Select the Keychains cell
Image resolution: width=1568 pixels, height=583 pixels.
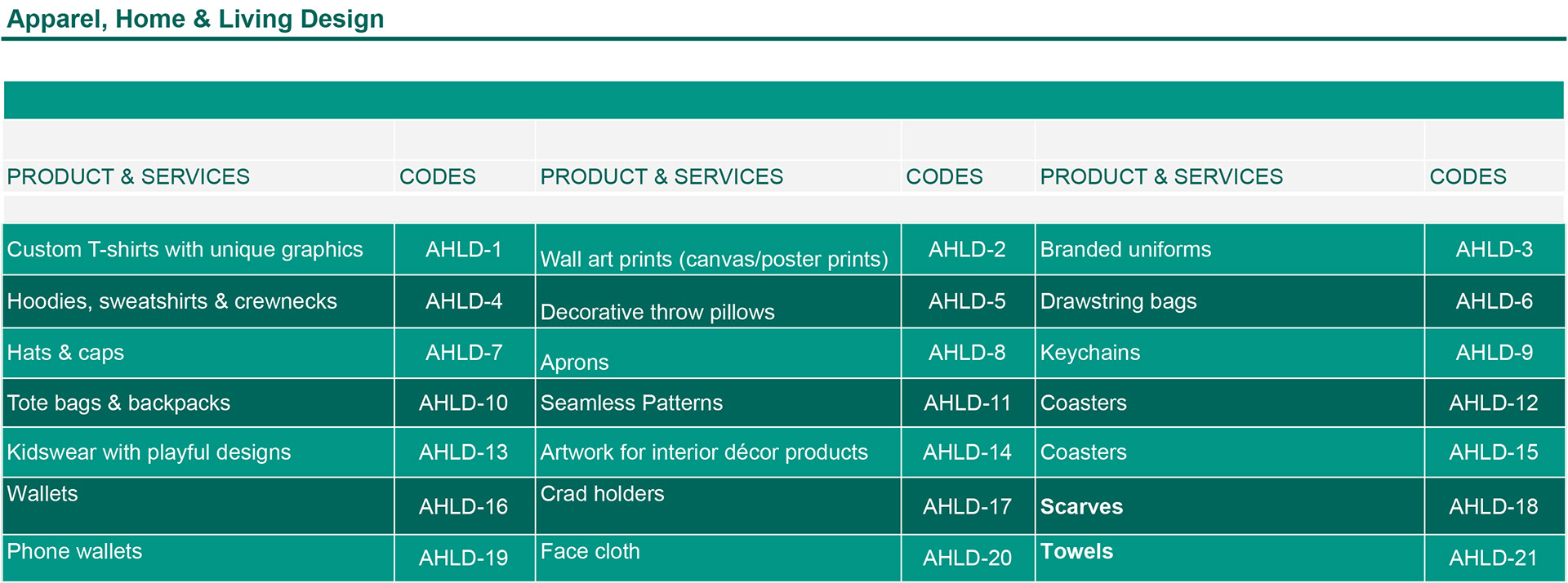coord(1089,353)
